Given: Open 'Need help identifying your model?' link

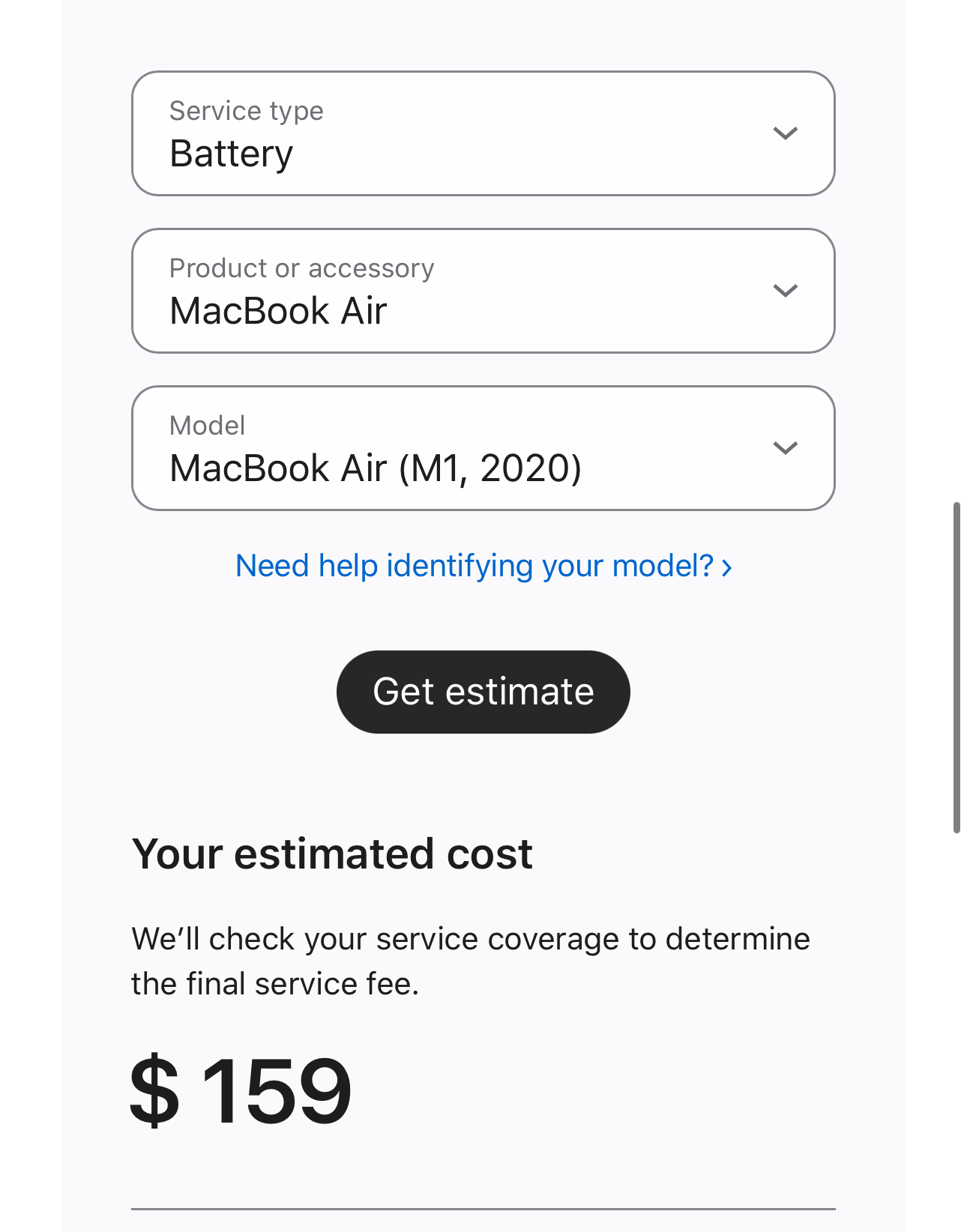Looking at the screenshot, I should [x=474, y=566].
